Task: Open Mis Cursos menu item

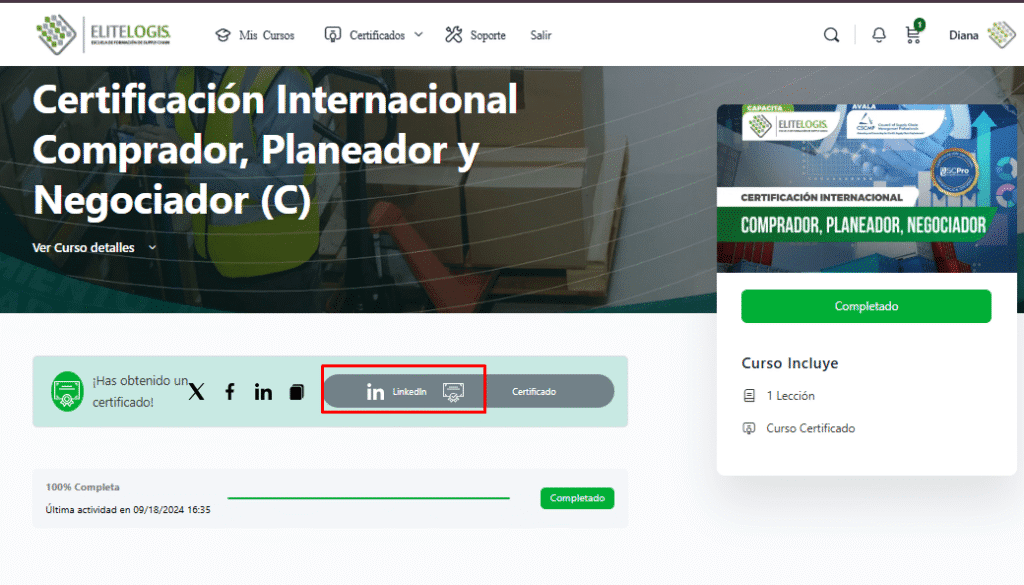Action: (x=255, y=35)
